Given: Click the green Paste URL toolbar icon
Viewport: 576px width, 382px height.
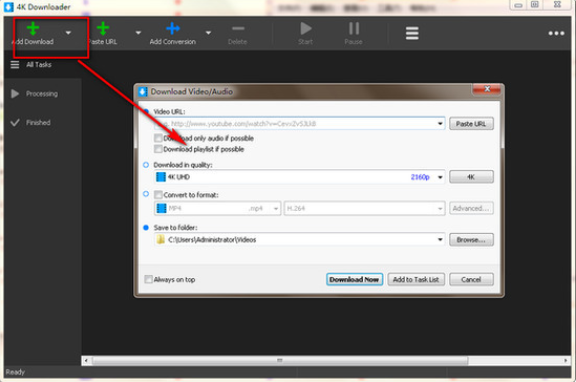Looking at the screenshot, I should 103,28.
